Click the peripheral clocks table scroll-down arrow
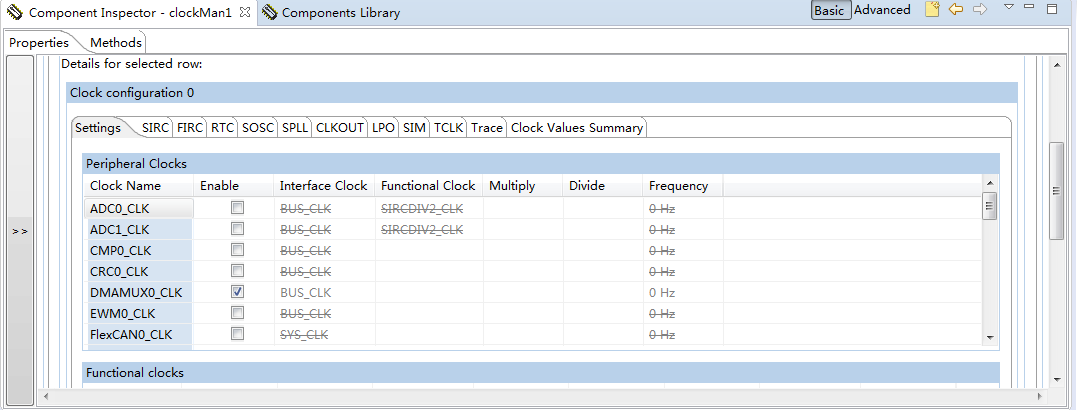Screen dimensions: 1077x410 (990, 337)
